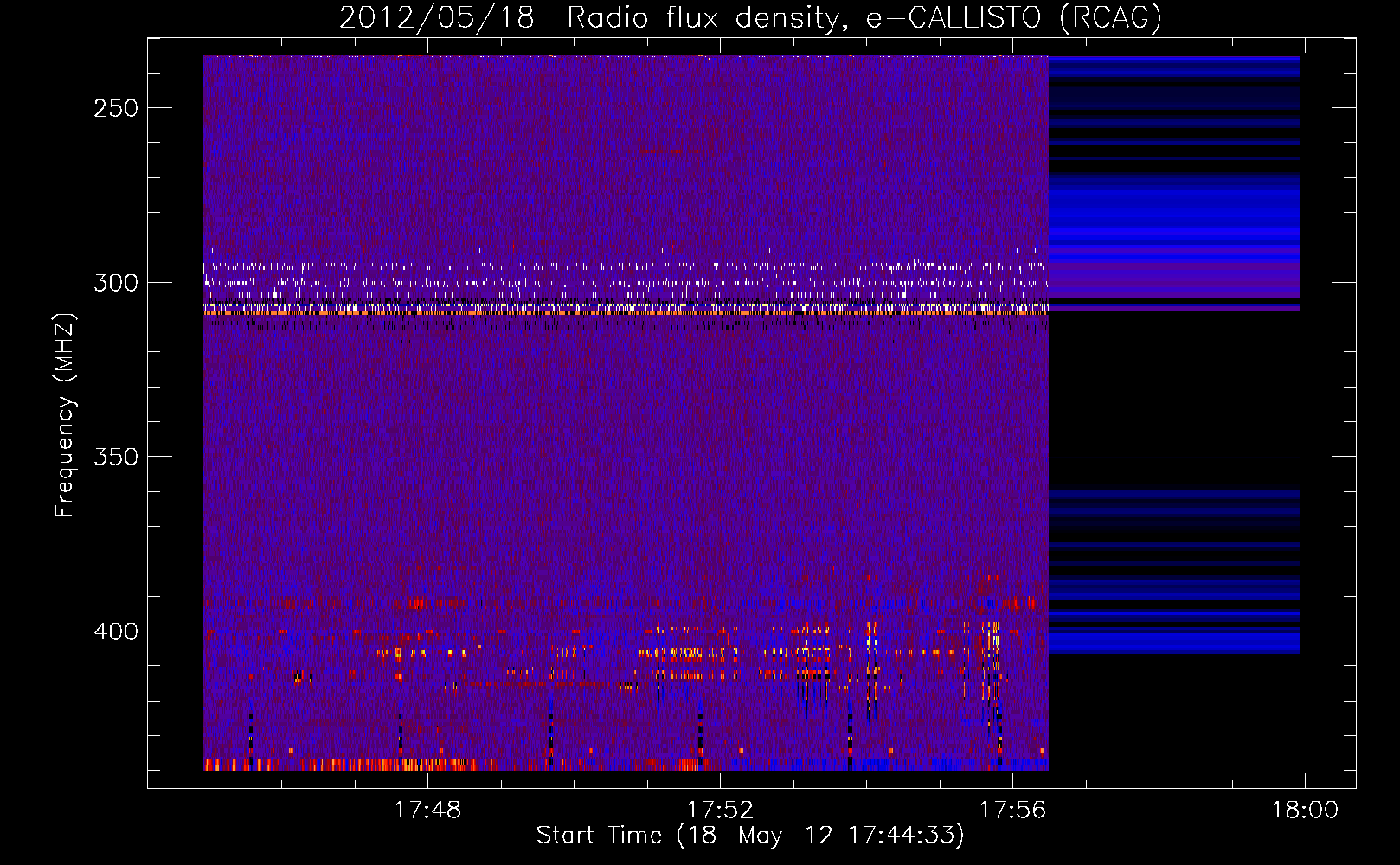
Task: Click the "Start Time (18-May-12 17:44:33)" label
Action: (x=750, y=836)
